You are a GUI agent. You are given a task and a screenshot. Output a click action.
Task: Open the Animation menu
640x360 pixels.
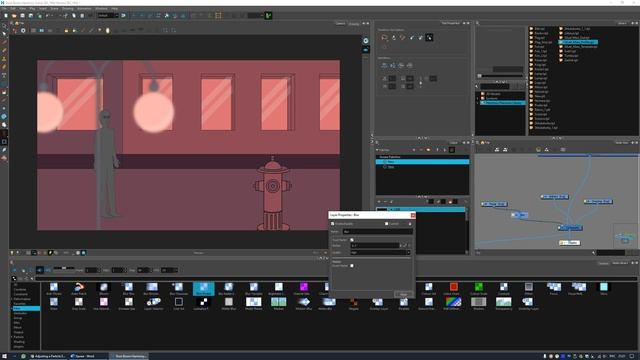pyautogui.click(x=84, y=9)
